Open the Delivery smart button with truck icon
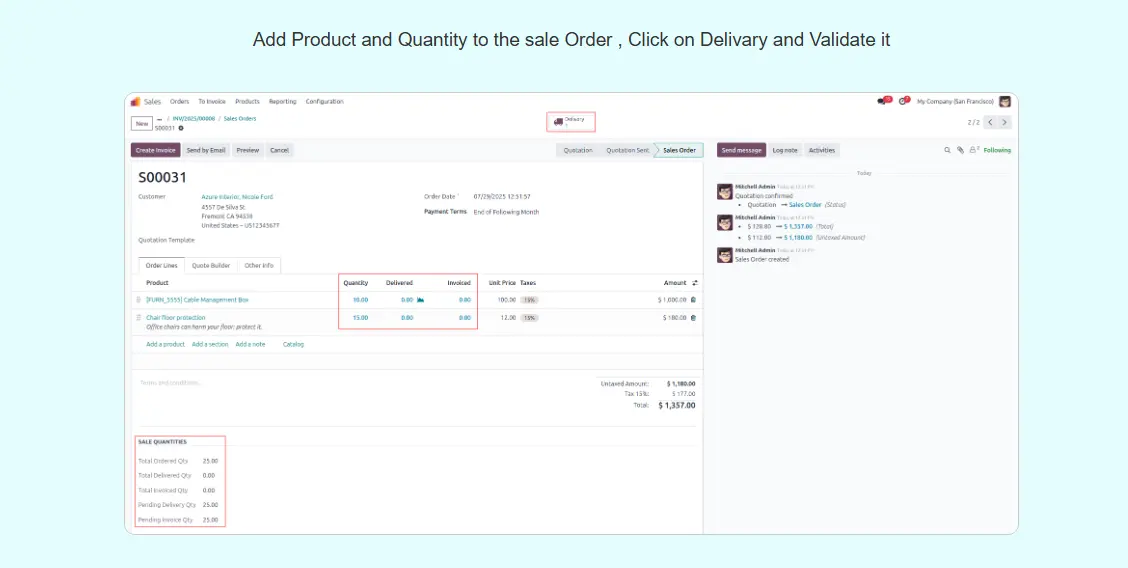 (x=570, y=121)
